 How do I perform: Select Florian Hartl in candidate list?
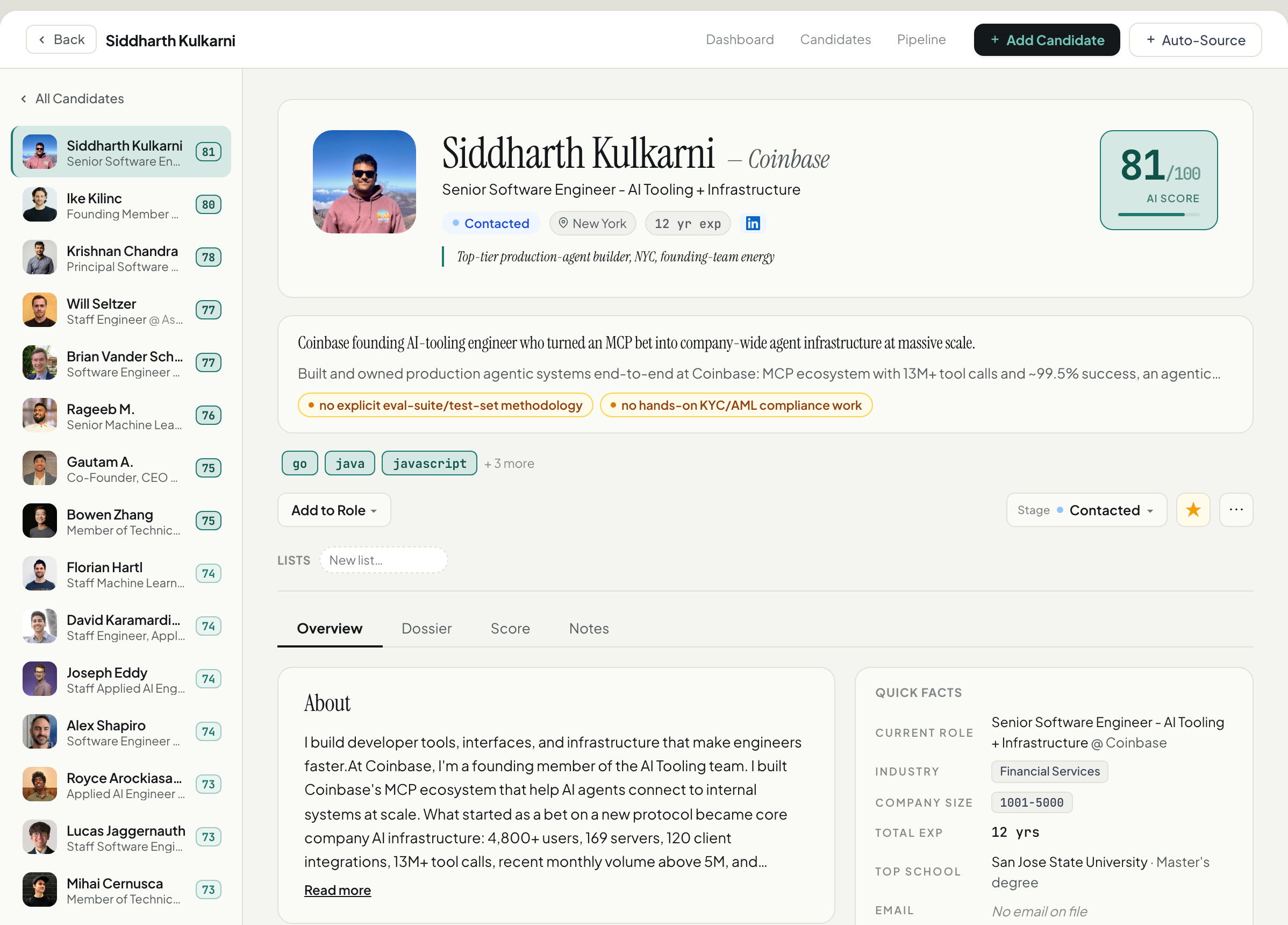(x=121, y=574)
